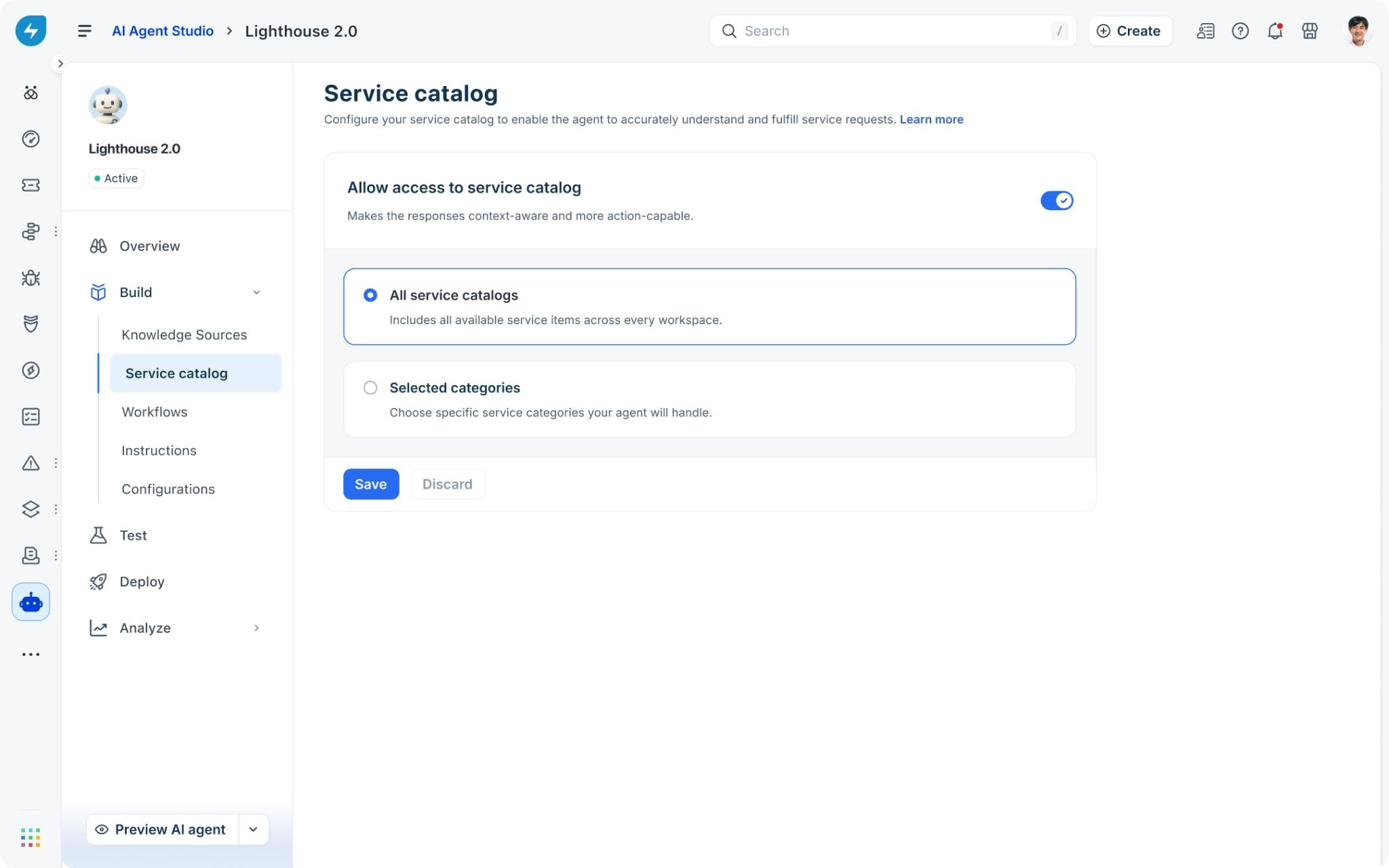Image resolution: width=1389 pixels, height=868 pixels.
Task: Open the tickets icon in left rail
Action: coord(31,185)
